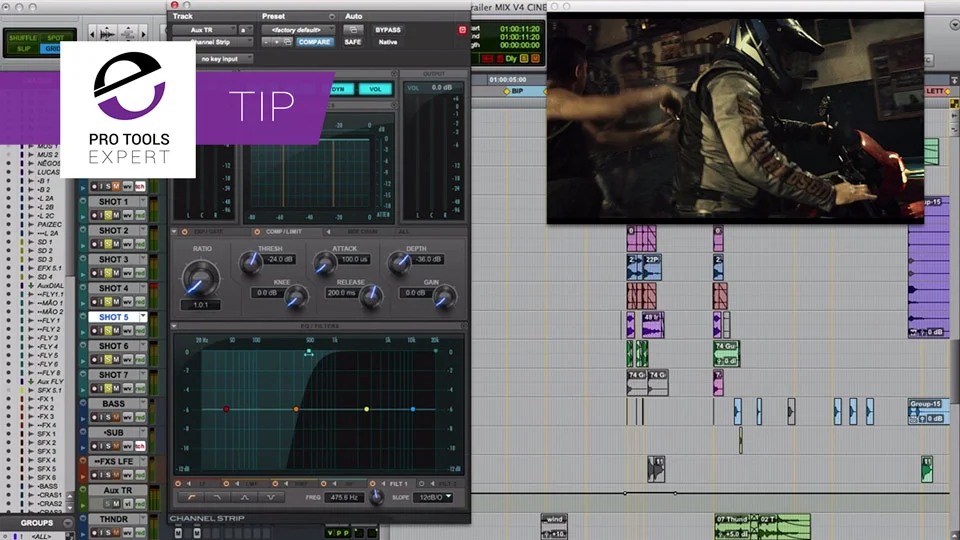The height and width of the screenshot is (540, 960).
Task: Select the 48 fr clip in the timeline
Action: (653, 324)
